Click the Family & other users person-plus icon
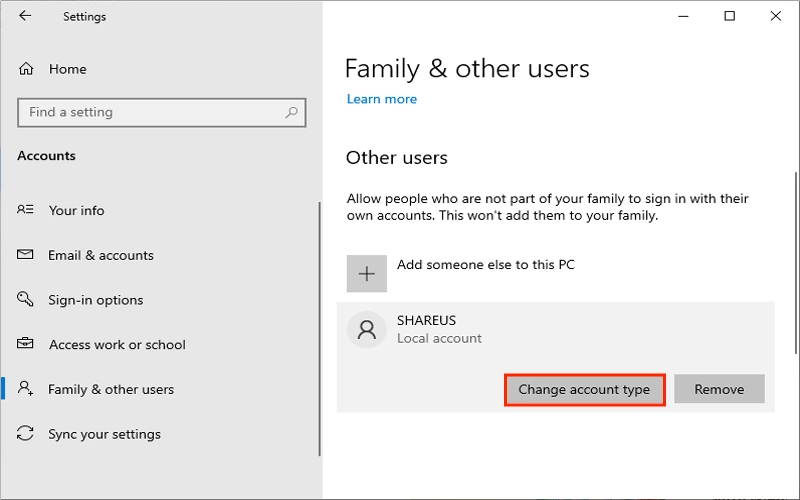Viewport: 800px width, 500px height. click(25, 388)
